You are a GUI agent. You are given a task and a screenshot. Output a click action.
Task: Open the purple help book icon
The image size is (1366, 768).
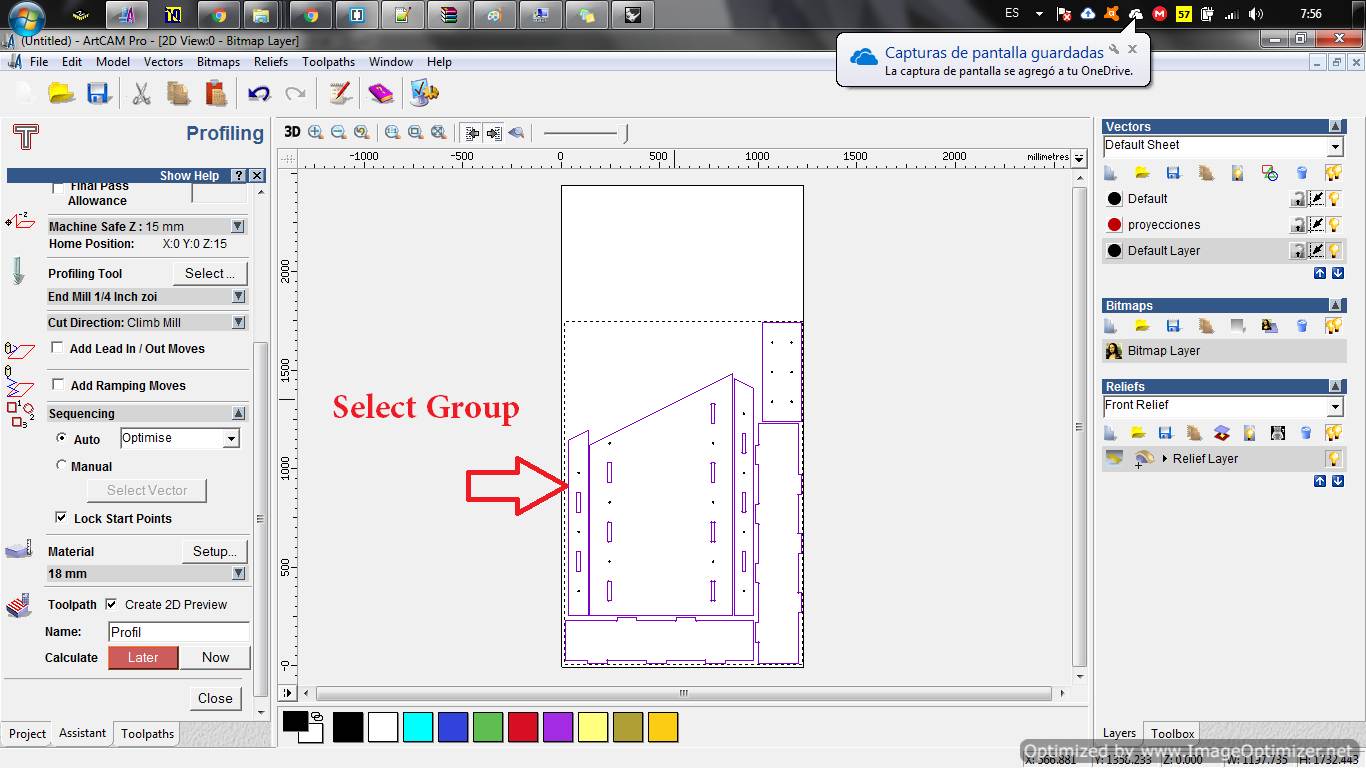(x=381, y=93)
